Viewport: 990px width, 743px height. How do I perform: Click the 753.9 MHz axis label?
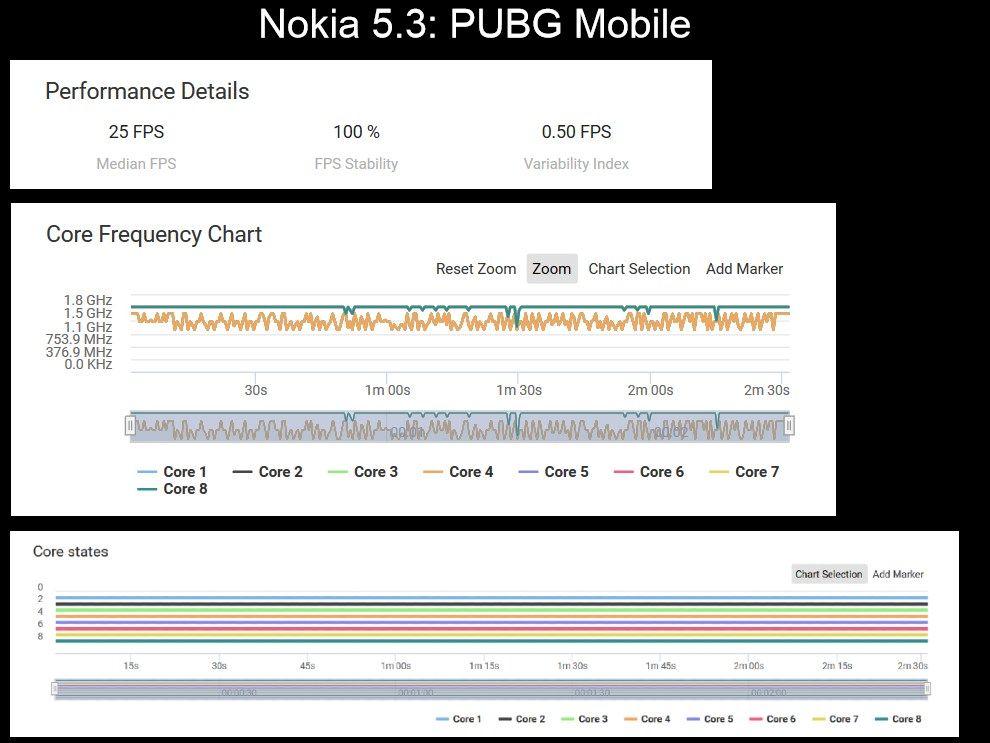(x=79, y=340)
